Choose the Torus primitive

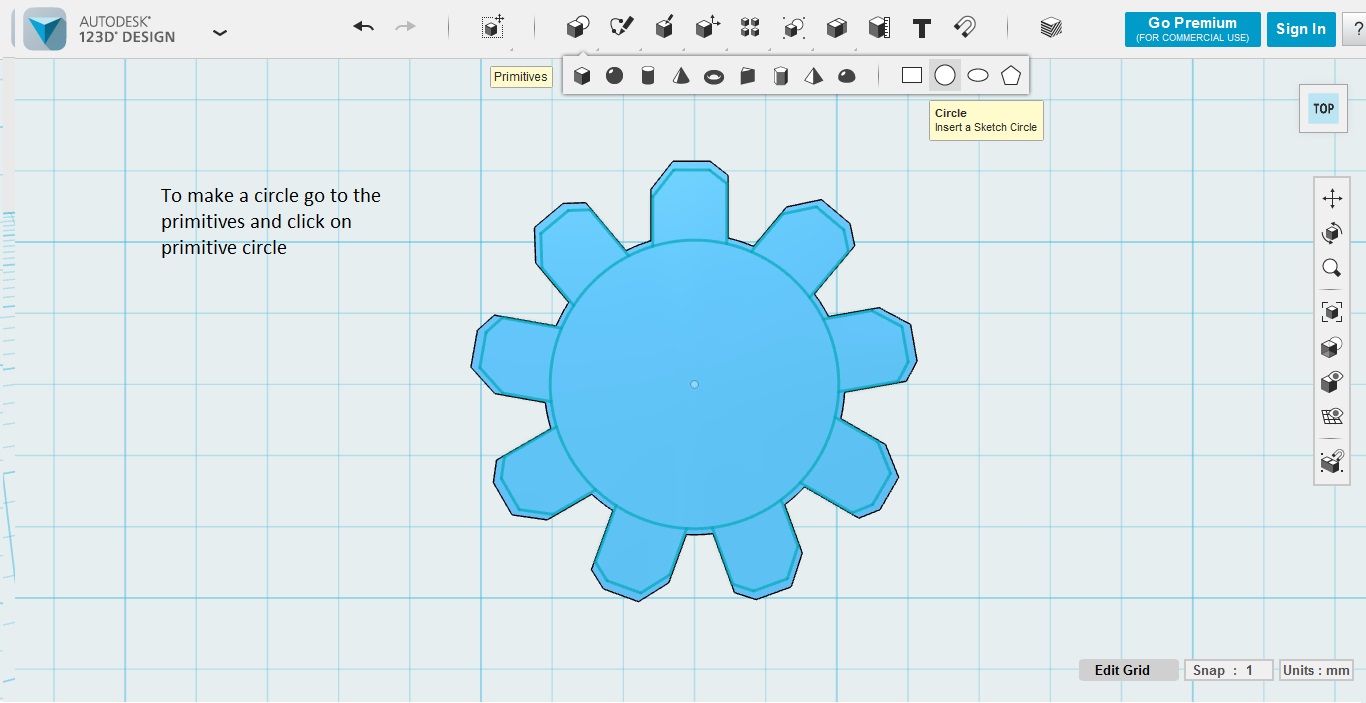point(714,74)
